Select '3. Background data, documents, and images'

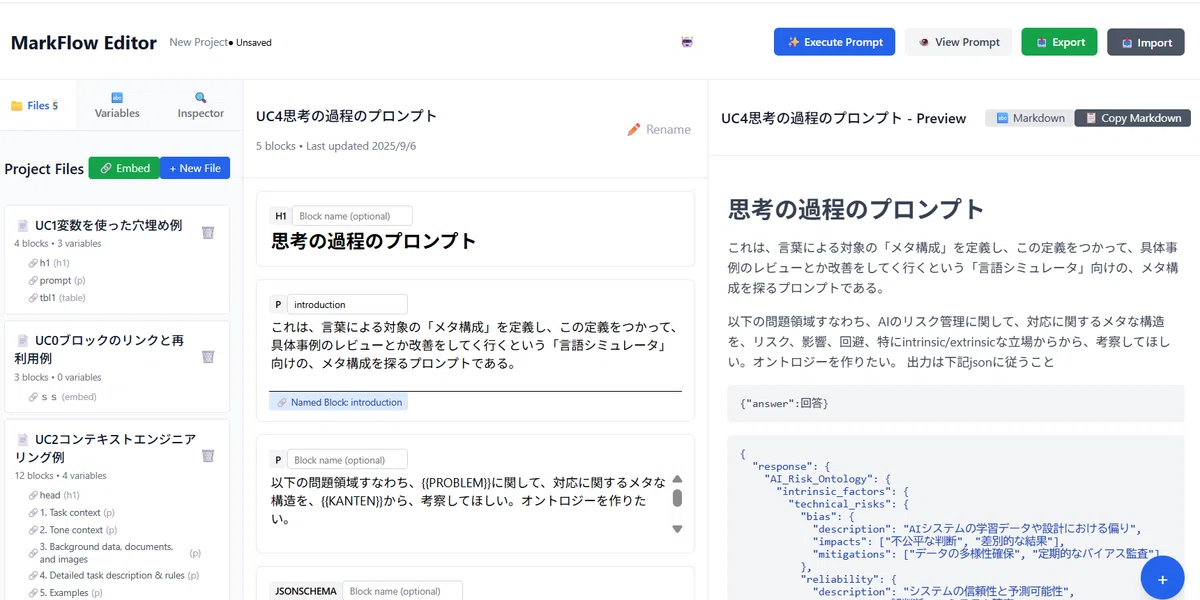[114, 553]
